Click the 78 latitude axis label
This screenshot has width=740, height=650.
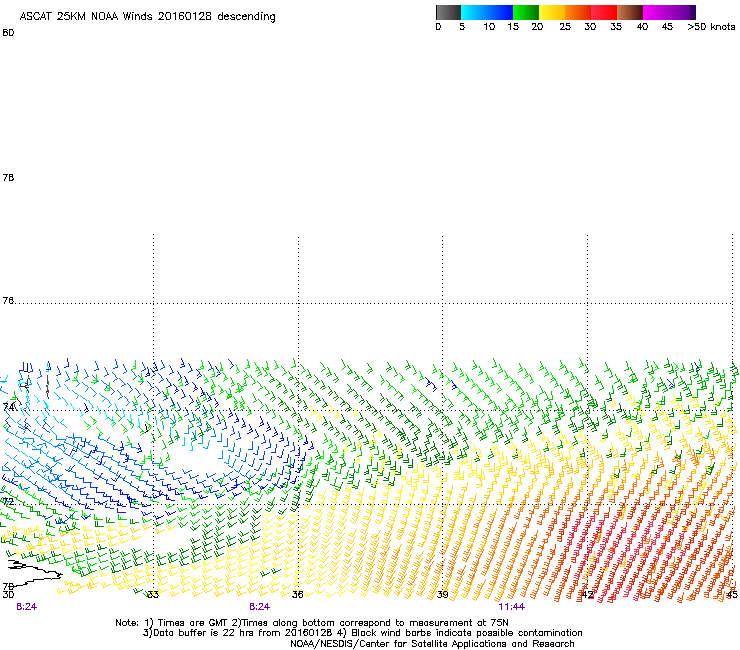click(8, 177)
